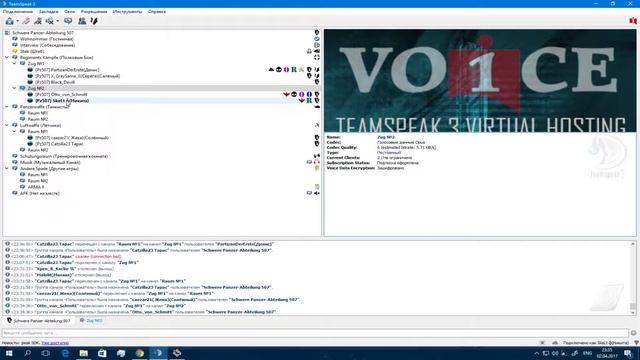Open the dropdown arrow beside the Connect icon

pyautogui.click(x=18, y=21)
